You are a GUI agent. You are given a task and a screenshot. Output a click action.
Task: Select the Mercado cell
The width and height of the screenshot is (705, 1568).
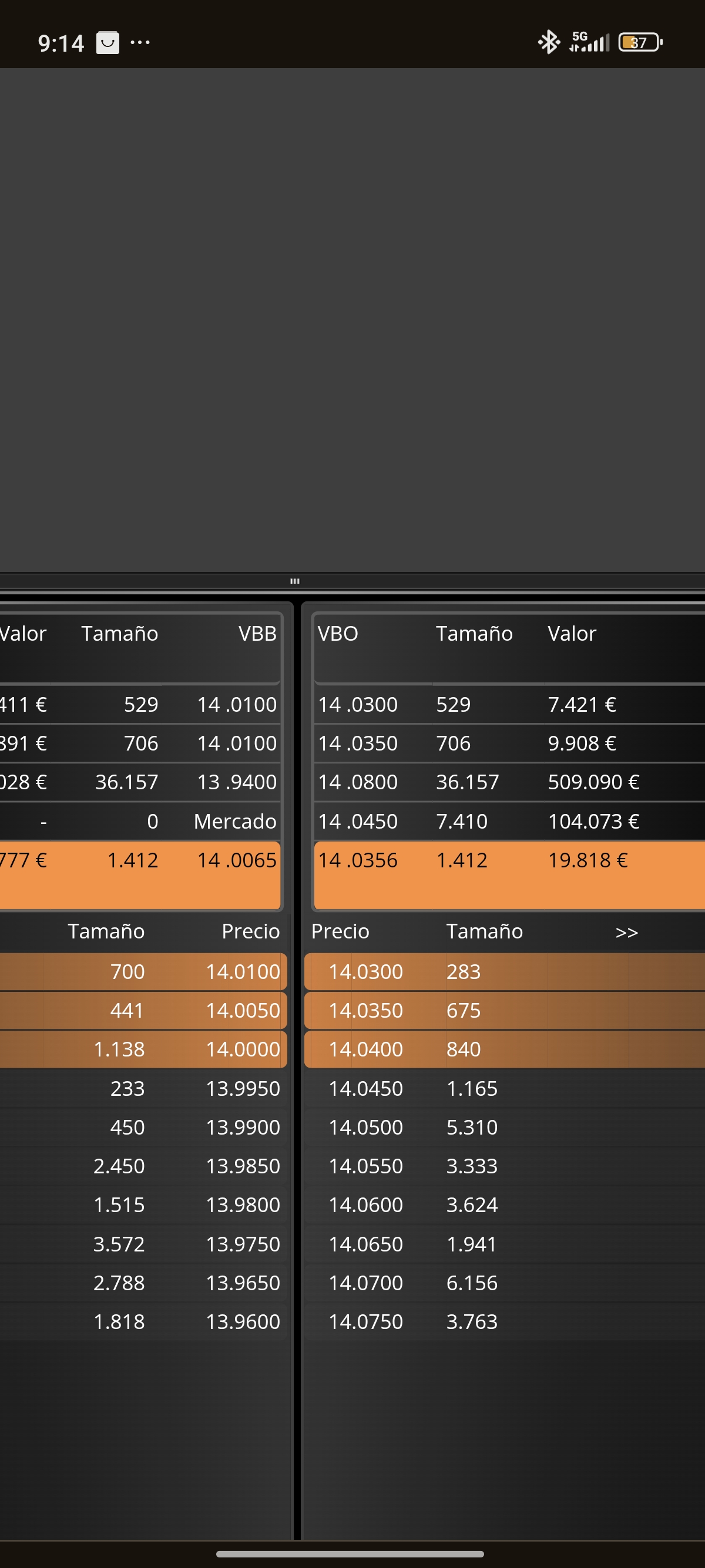click(235, 821)
